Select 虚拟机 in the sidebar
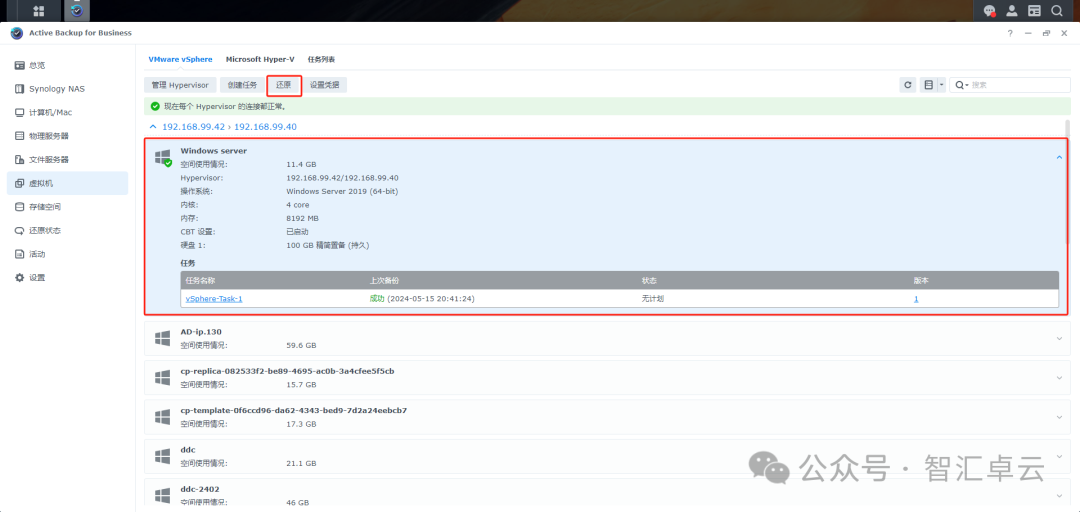Viewport: 1080px width, 512px height. coord(67,183)
